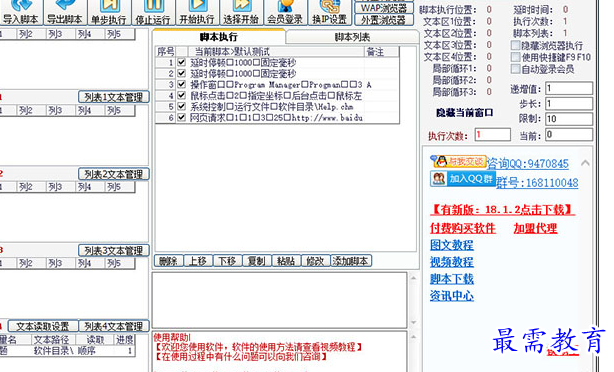
Task: Enable 自动登录会员 checkbox
Action: coord(516,69)
